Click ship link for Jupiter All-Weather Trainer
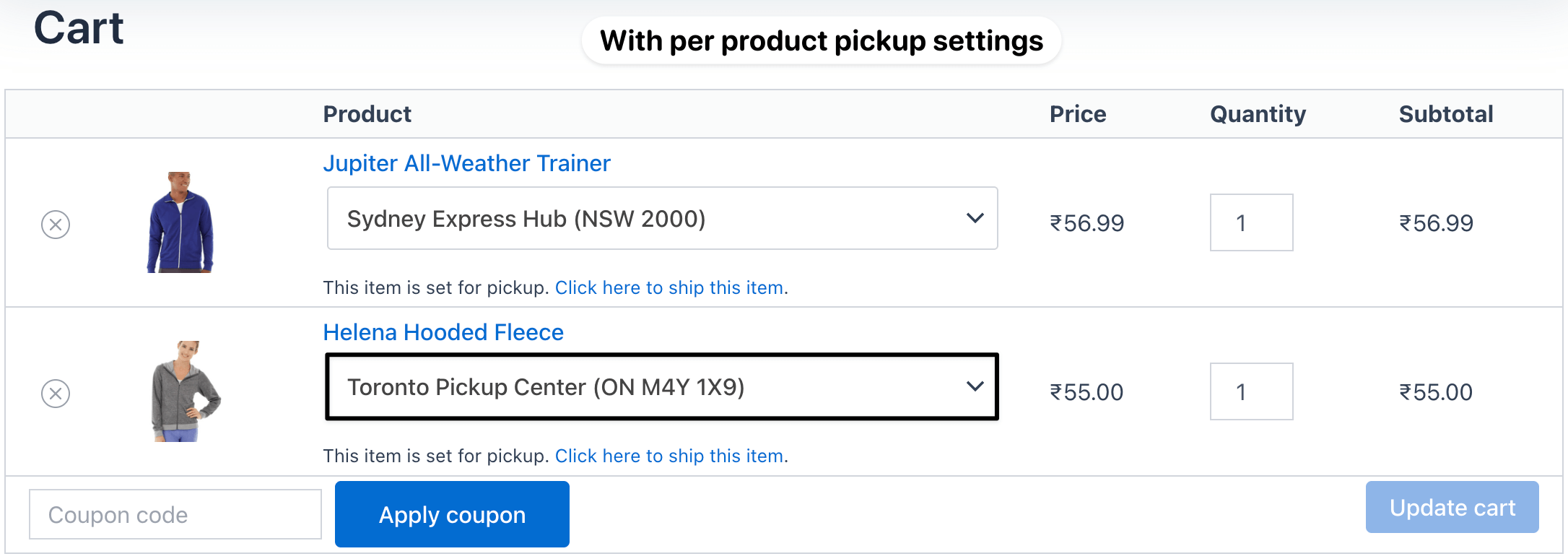Image resolution: width=1568 pixels, height=559 pixels. tap(669, 287)
